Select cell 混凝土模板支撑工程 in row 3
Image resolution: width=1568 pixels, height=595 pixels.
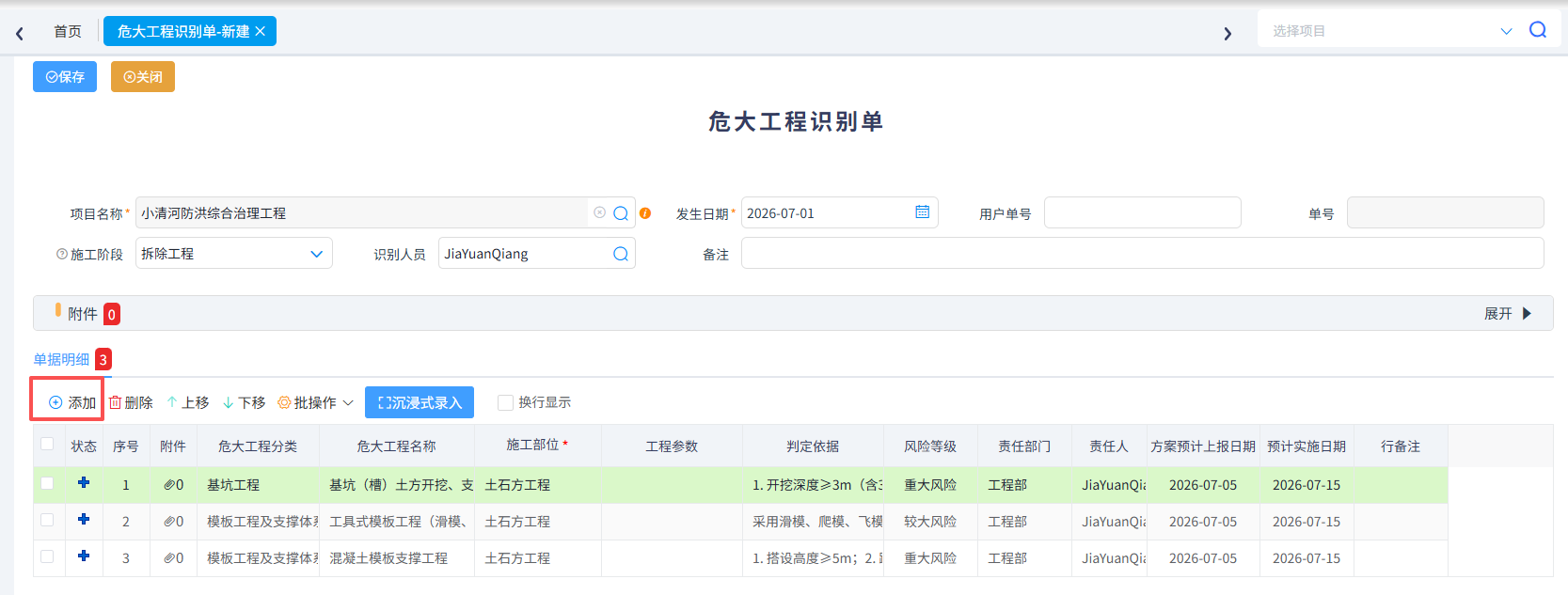tap(397, 558)
